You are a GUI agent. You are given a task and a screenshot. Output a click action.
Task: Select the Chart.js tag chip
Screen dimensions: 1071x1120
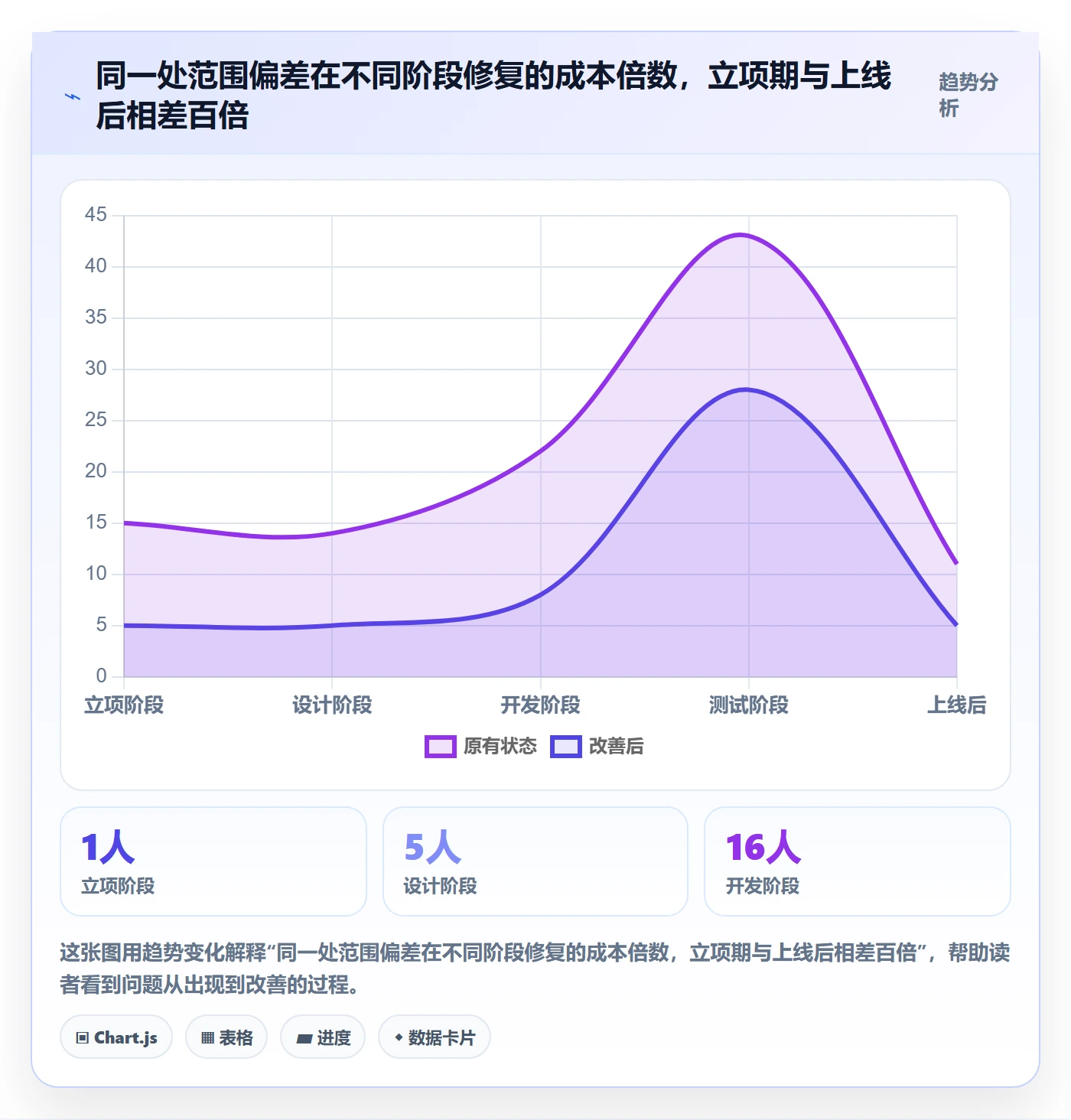click(116, 1037)
